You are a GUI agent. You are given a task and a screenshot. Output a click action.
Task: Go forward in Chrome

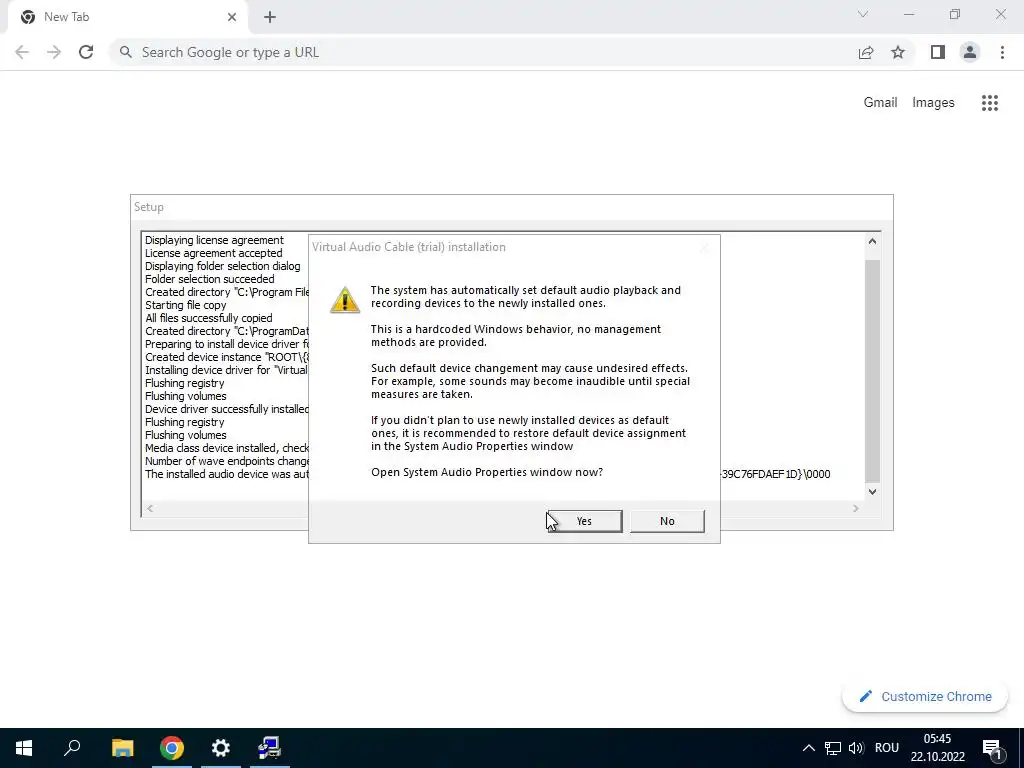click(54, 52)
